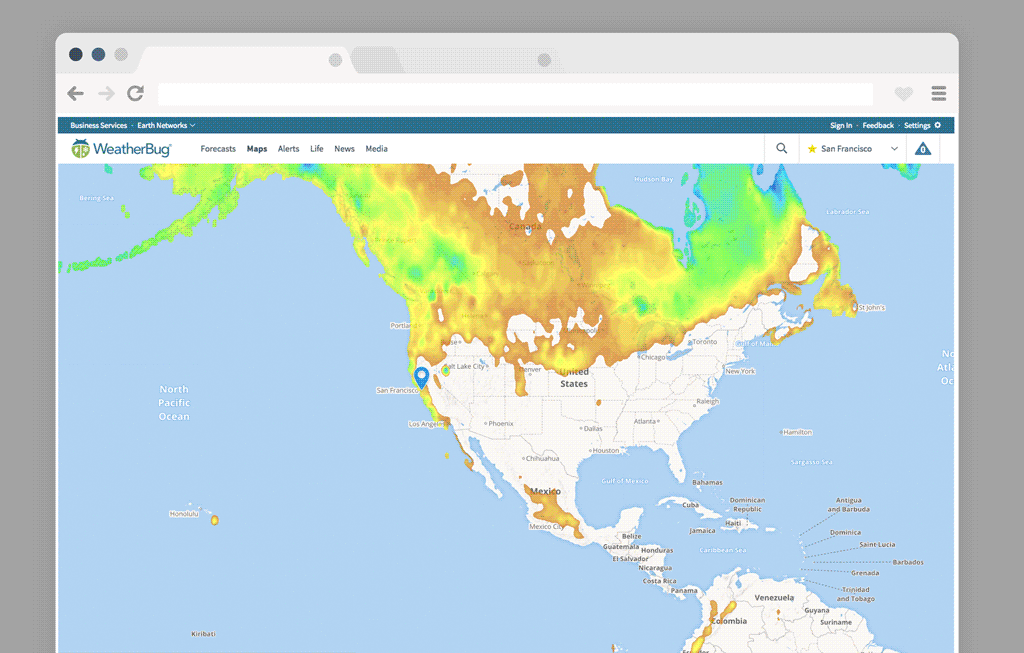
Task: Open the Forecasts menu
Action: tap(218, 149)
